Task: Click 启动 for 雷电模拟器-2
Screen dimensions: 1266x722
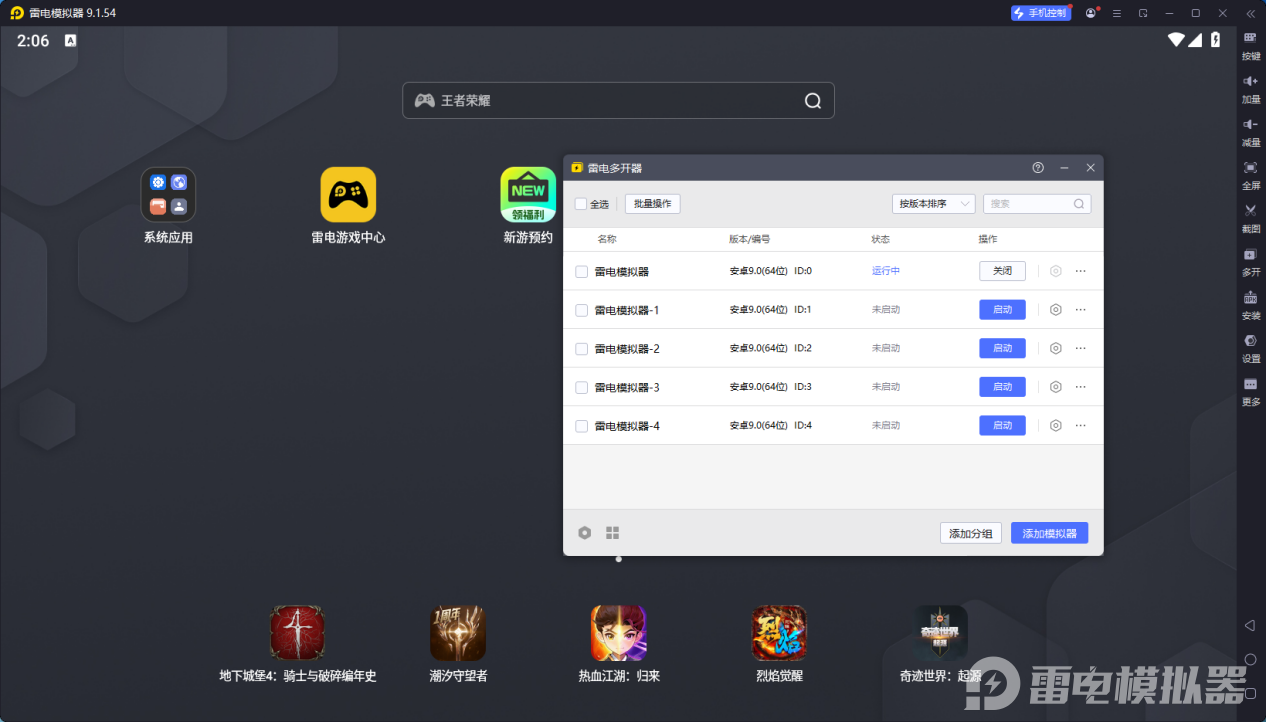Action: (1002, 348)
